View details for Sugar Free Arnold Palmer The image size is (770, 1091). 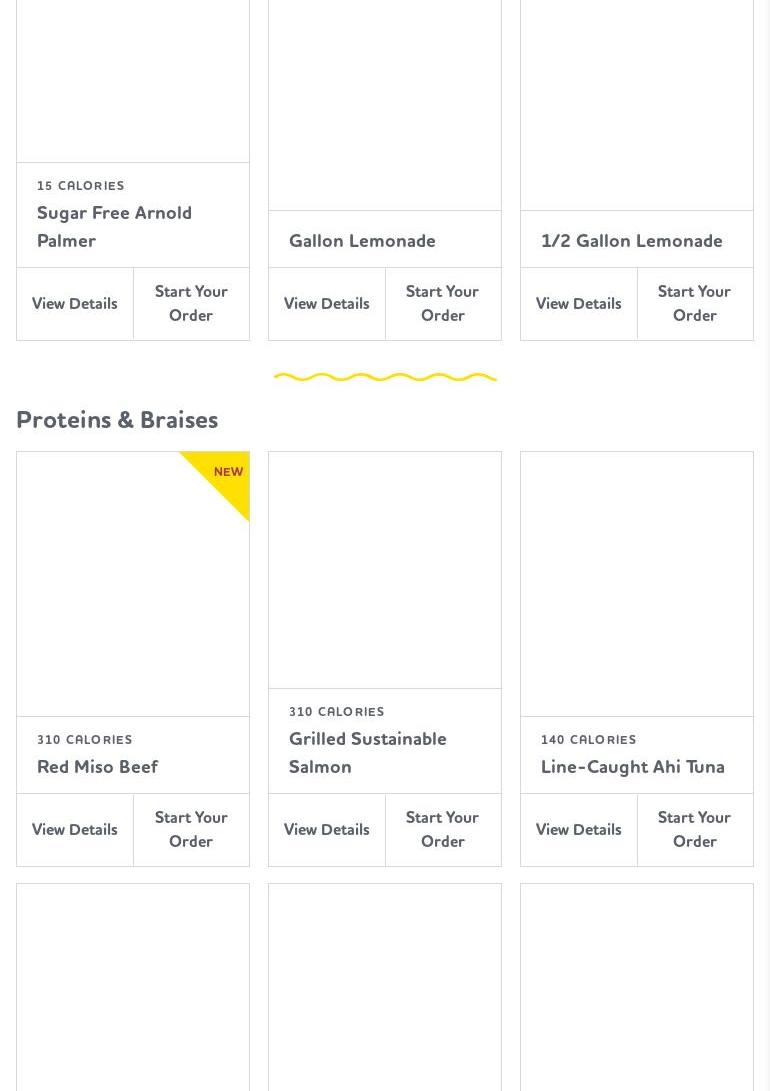click(x=74, y=303)
